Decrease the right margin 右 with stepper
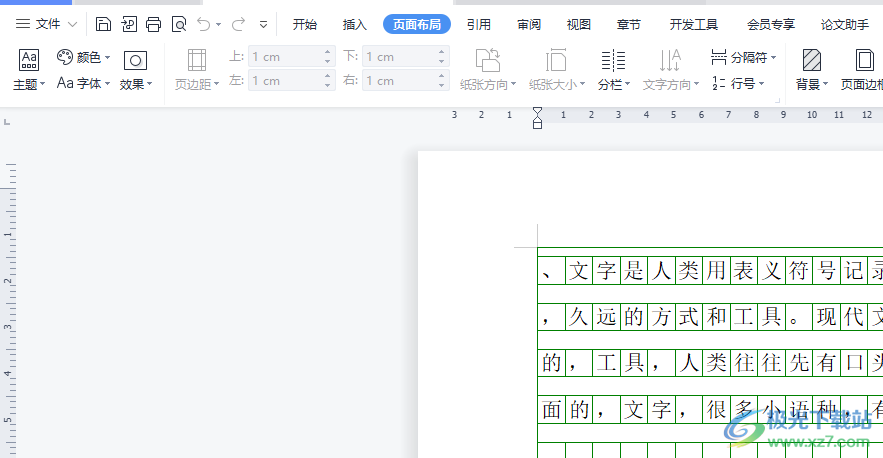 pos(442,86)
